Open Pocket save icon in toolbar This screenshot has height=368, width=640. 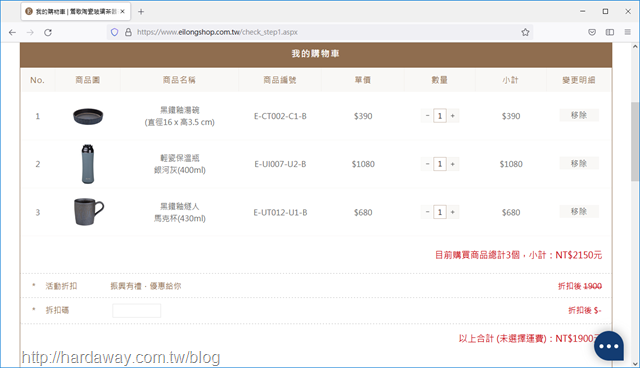[592, 32]
